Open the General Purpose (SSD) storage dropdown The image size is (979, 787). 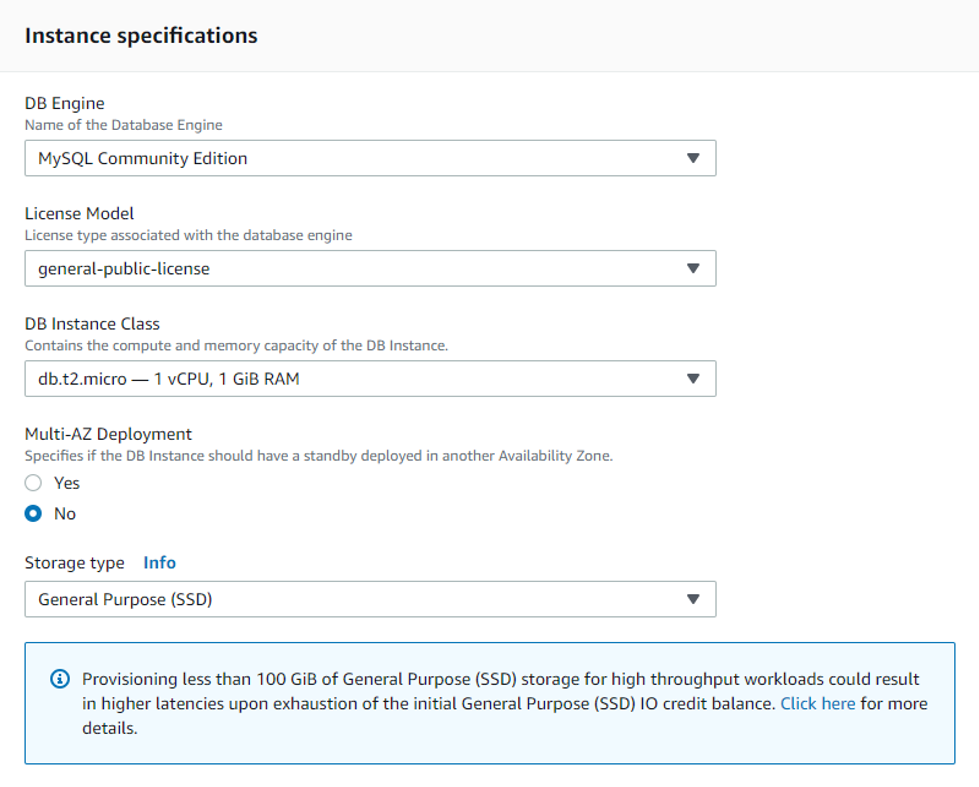click(x=370, y=599)
